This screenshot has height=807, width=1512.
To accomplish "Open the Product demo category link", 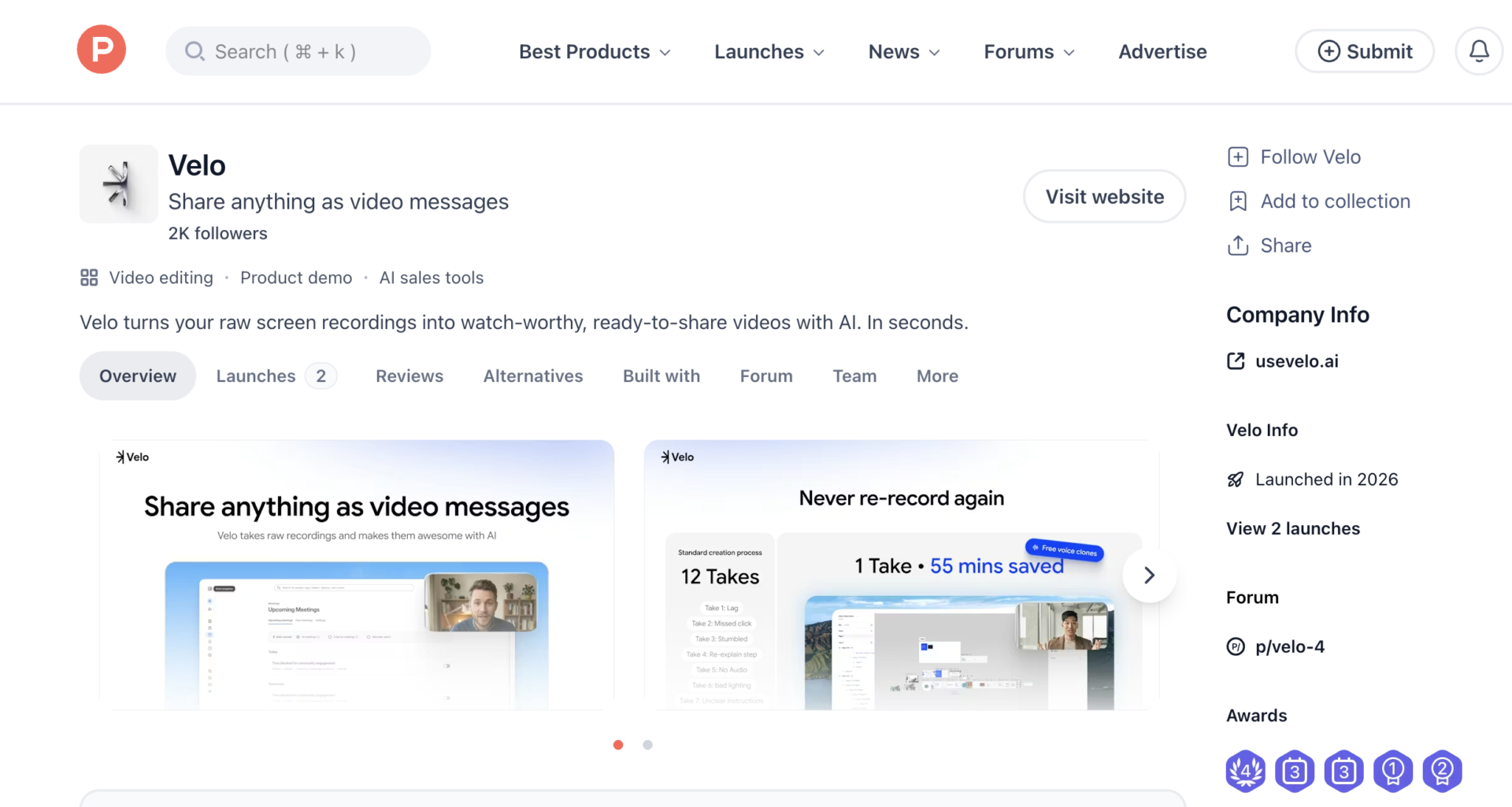I will [296, 277].
